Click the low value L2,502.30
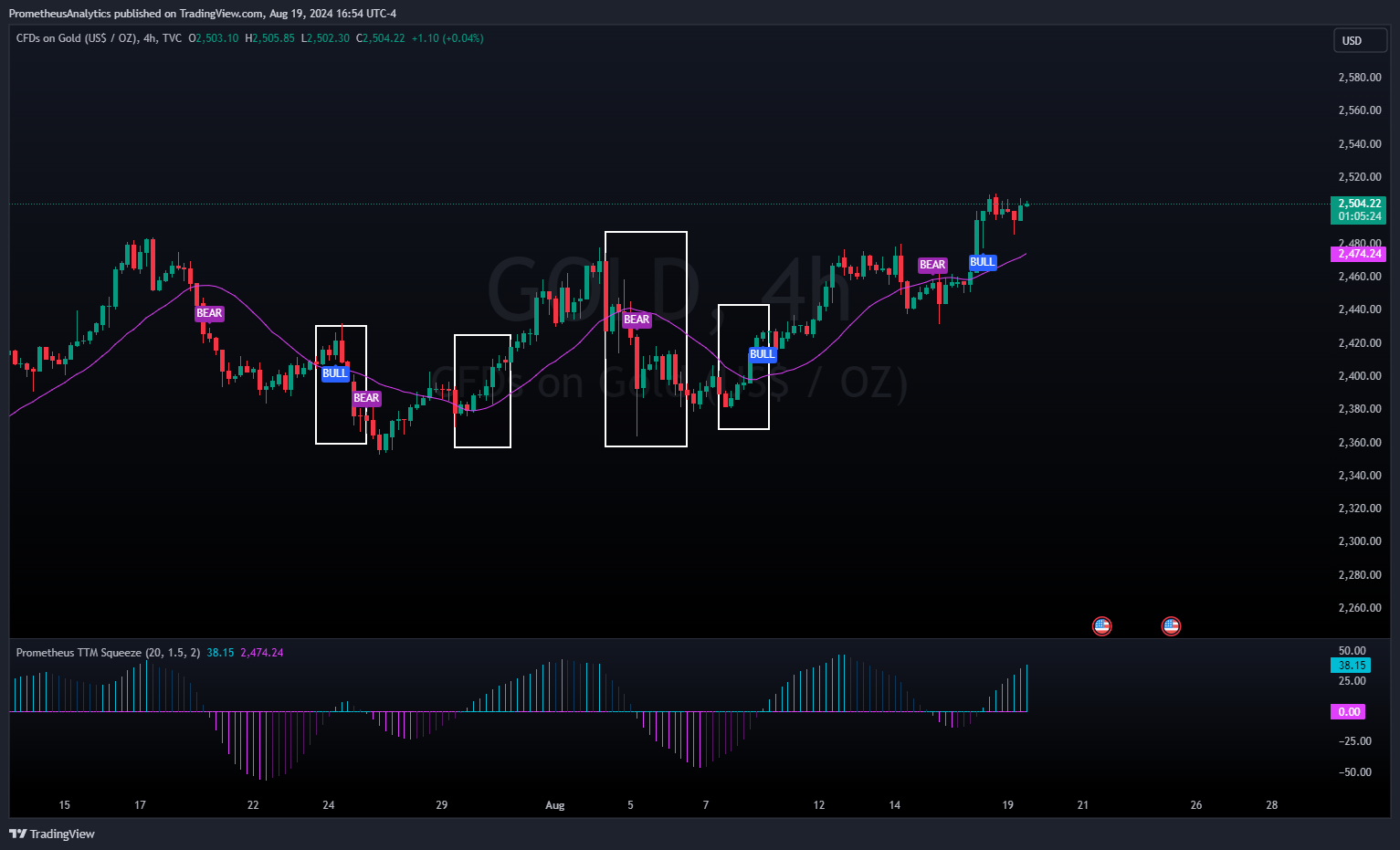 pos(325,38)
